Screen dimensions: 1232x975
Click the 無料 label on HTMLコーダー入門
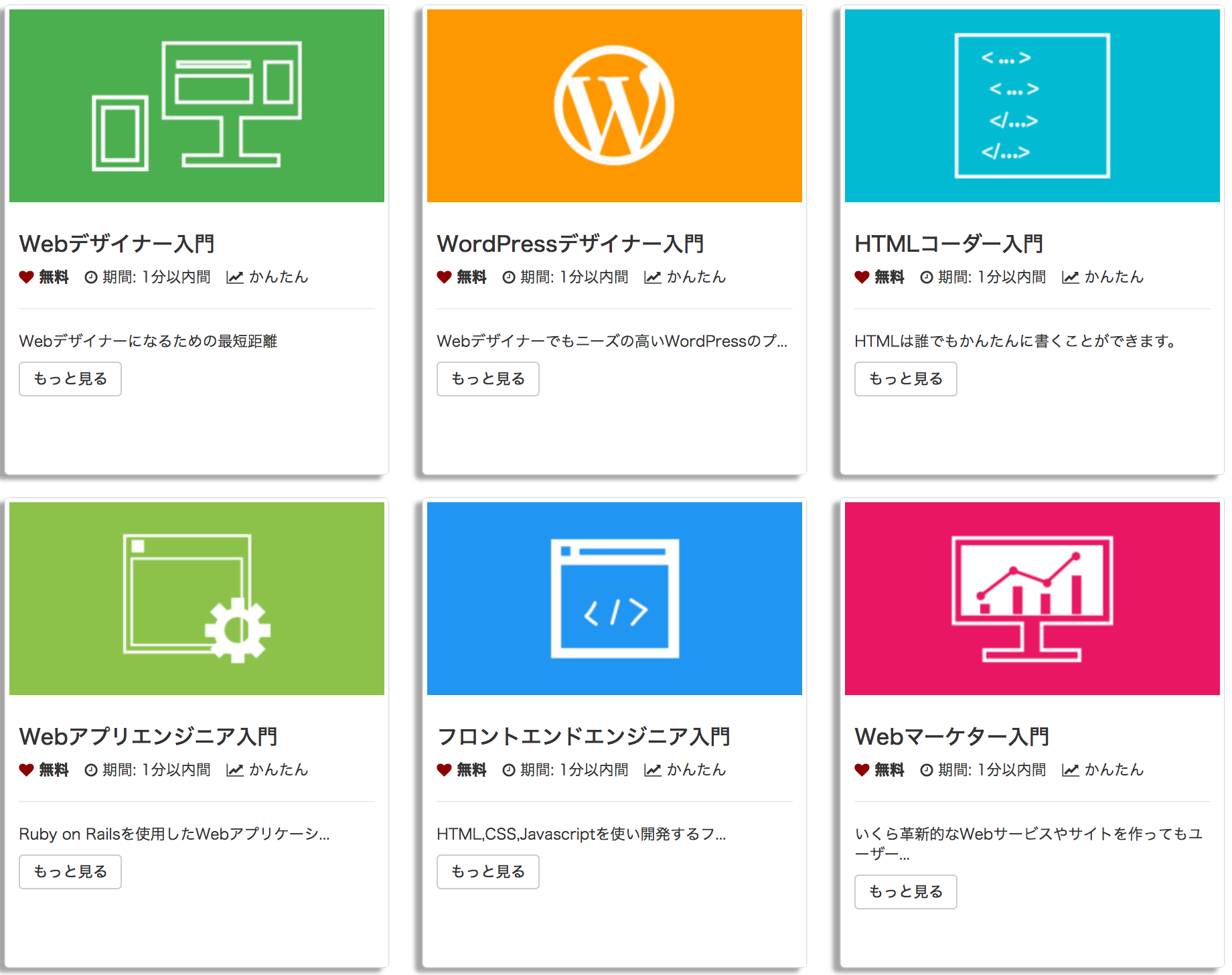pyautogui.click(x=889, y=277)
